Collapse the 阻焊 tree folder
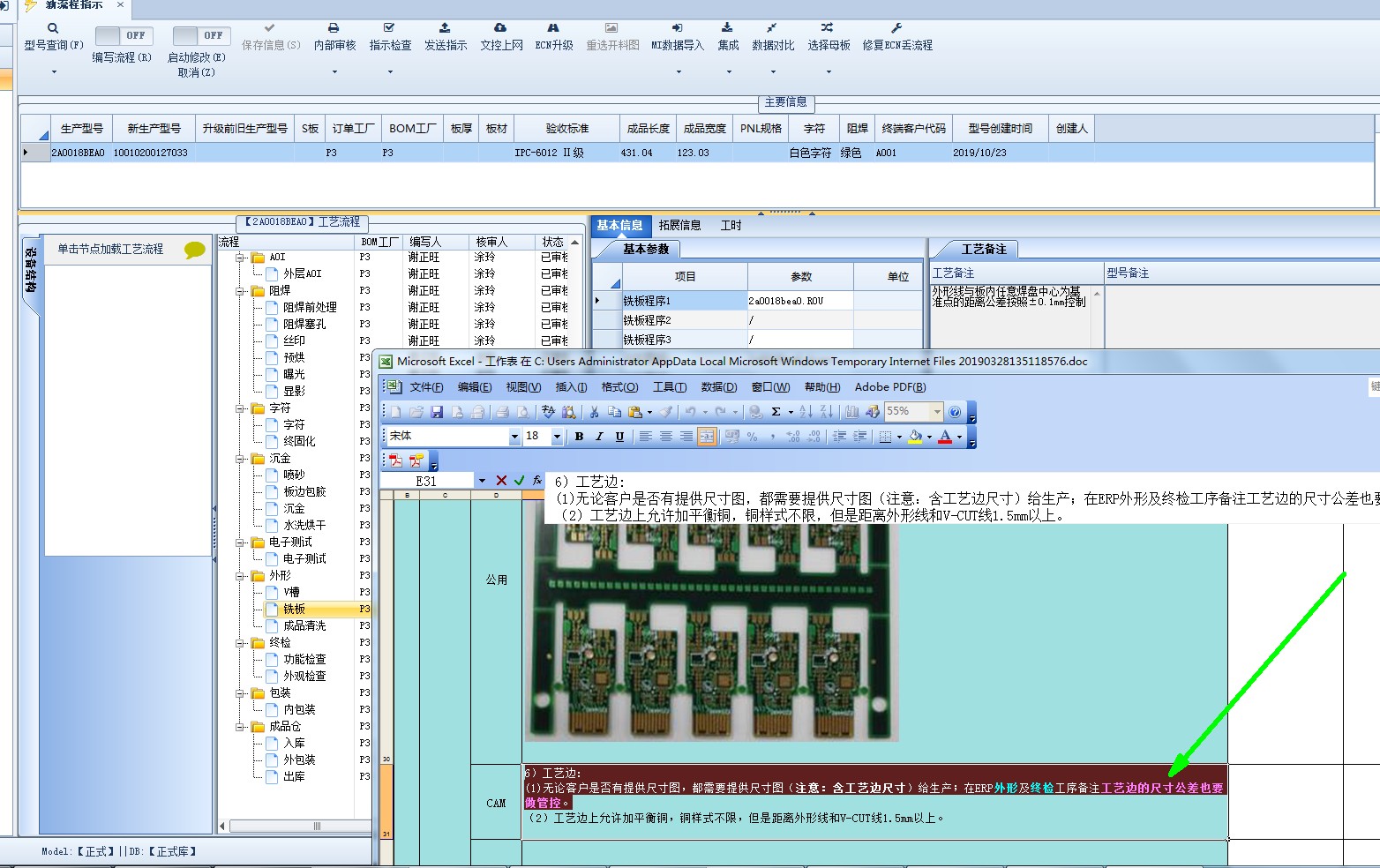Image resolution: width=1380 pixels, height=868 pixels. [x=240, y=291]
